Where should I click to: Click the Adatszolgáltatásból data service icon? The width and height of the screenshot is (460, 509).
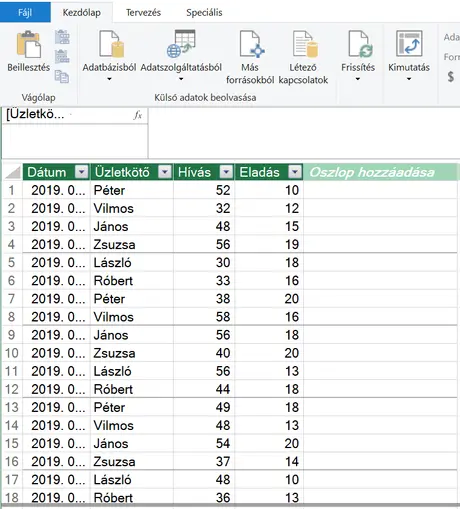coord(181,44)
